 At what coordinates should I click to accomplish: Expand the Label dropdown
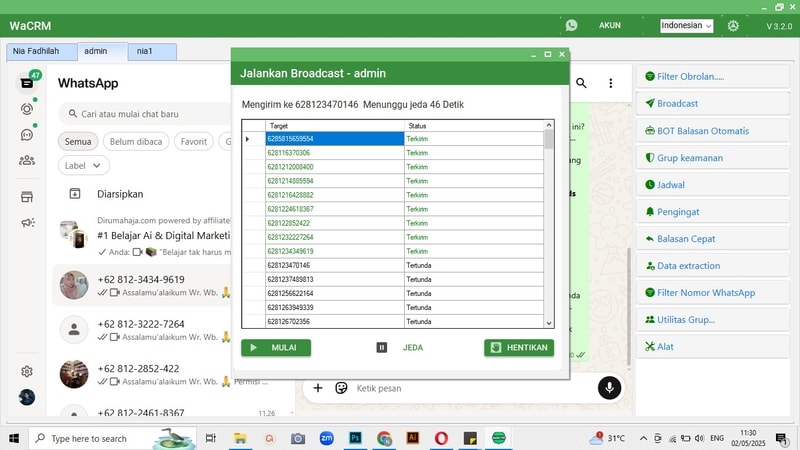(83, 165)
